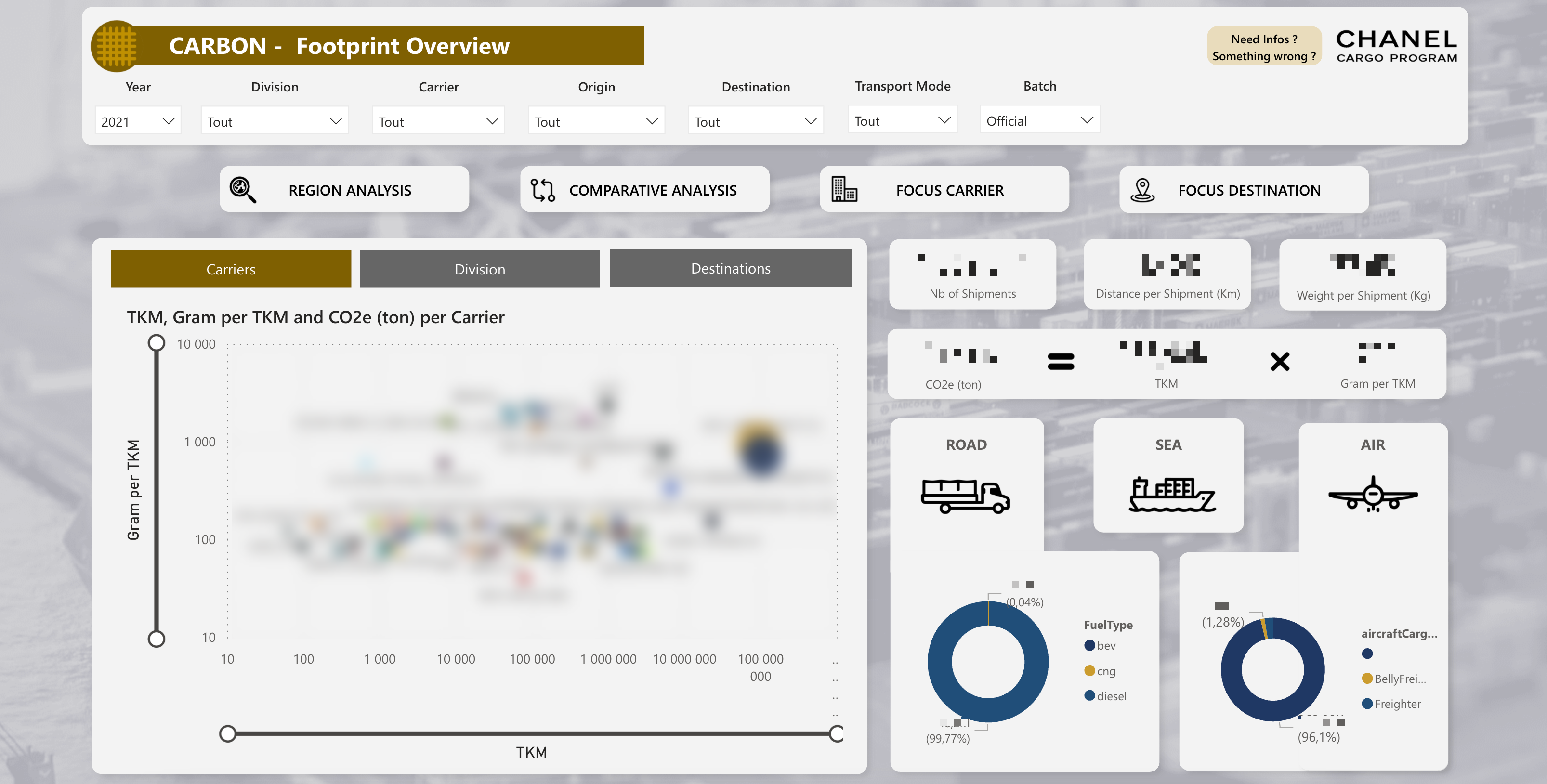Click the Comparative Analysis arrows icon
The width and height of the screenshot is (1547, 784).
tap(542, 190)
